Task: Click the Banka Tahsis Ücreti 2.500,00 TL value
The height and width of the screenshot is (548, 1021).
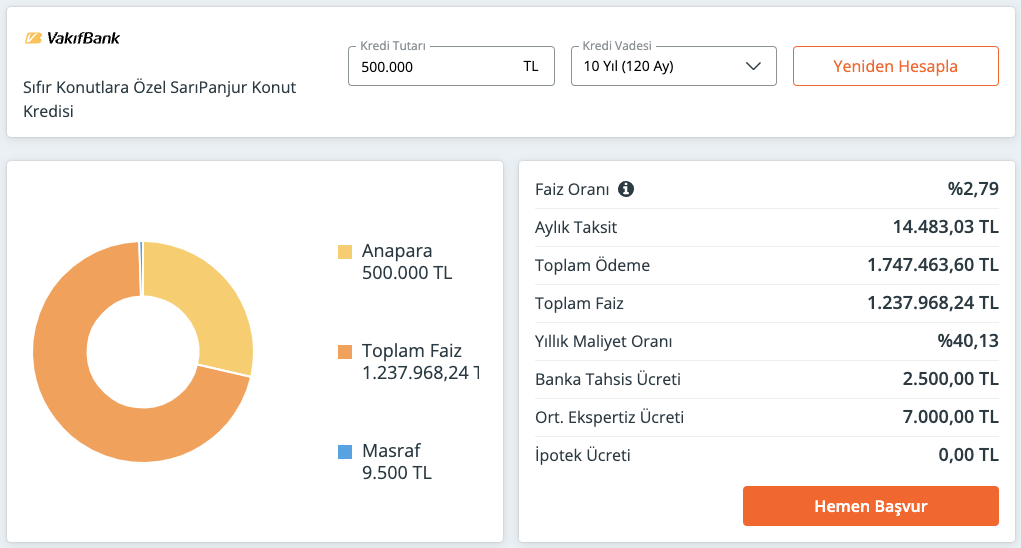Action: pyautogui.click(x=950, y=379)
